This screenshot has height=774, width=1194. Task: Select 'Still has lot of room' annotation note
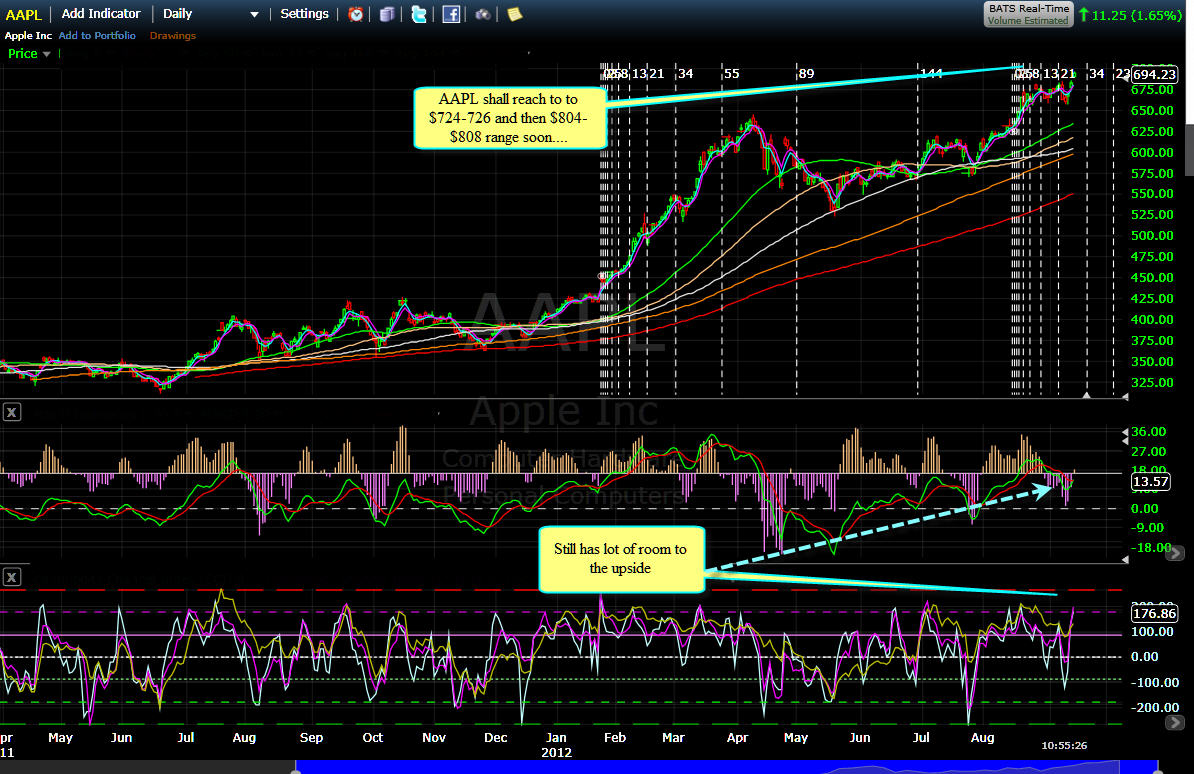click(x=621, y=559)
